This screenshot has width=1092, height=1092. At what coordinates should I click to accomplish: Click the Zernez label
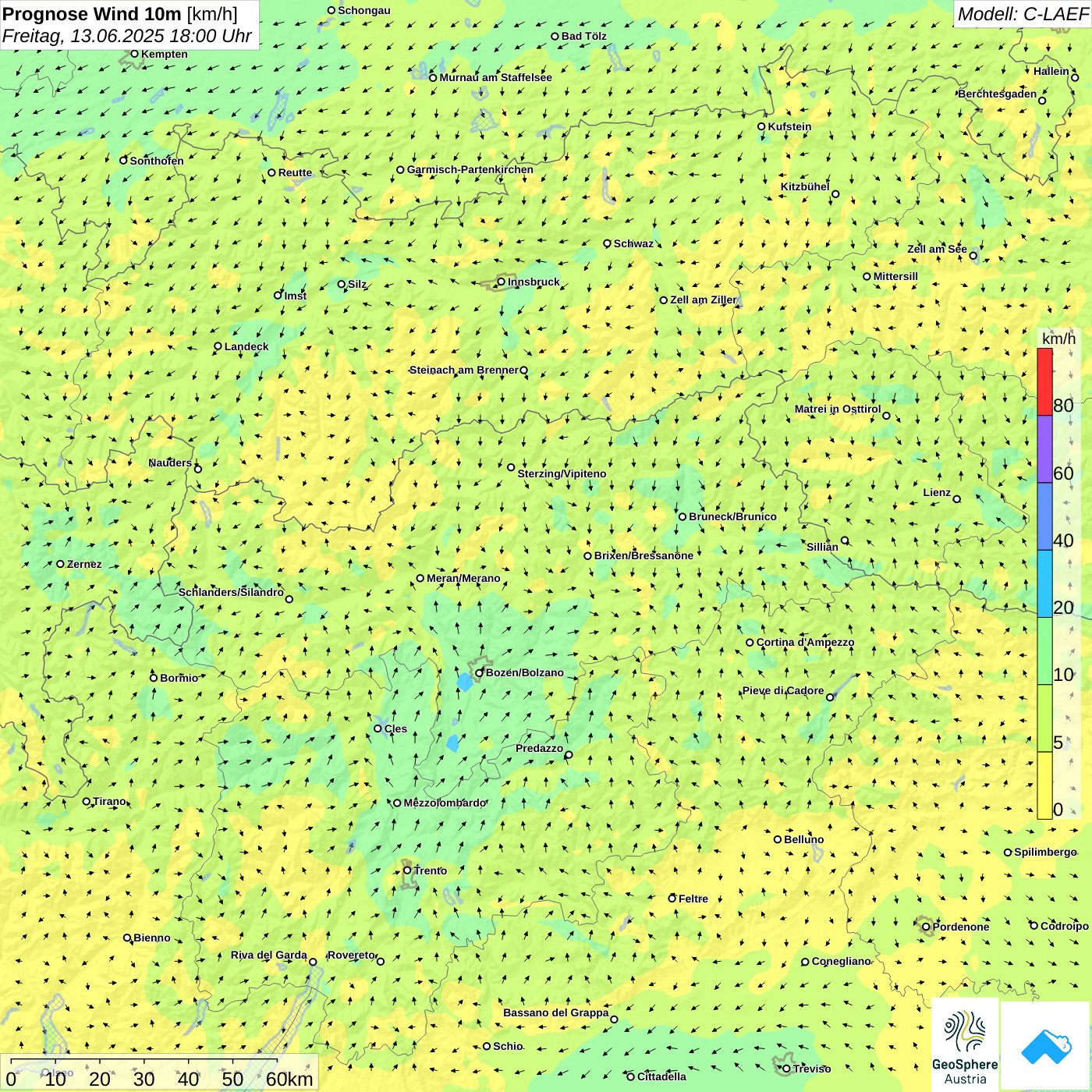[x=84, y=564]
